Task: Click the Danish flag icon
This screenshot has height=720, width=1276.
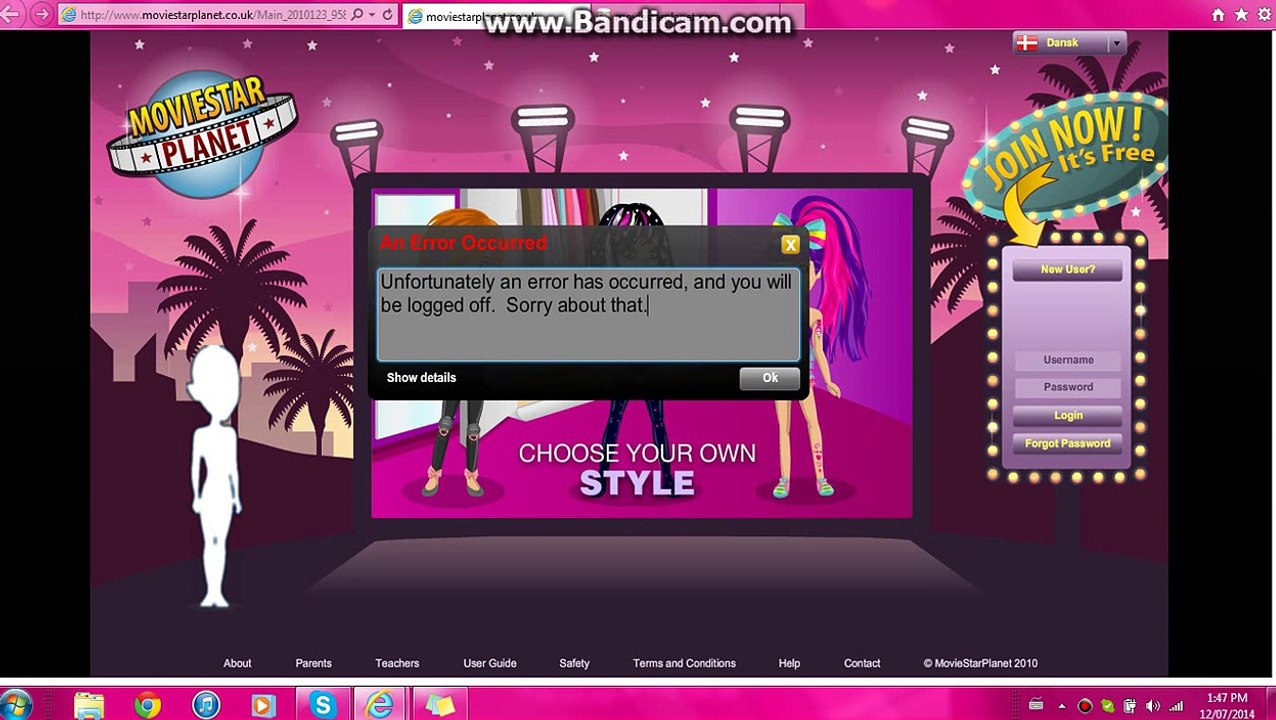Action: tap(1027, 43)
